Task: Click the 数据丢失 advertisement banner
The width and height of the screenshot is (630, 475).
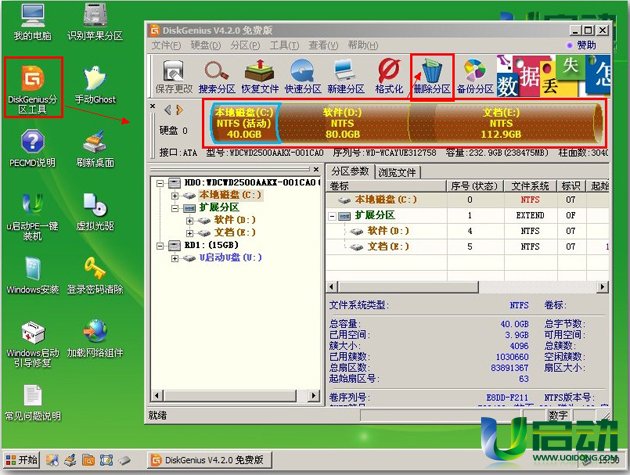Action: click(x=553, y=76)
